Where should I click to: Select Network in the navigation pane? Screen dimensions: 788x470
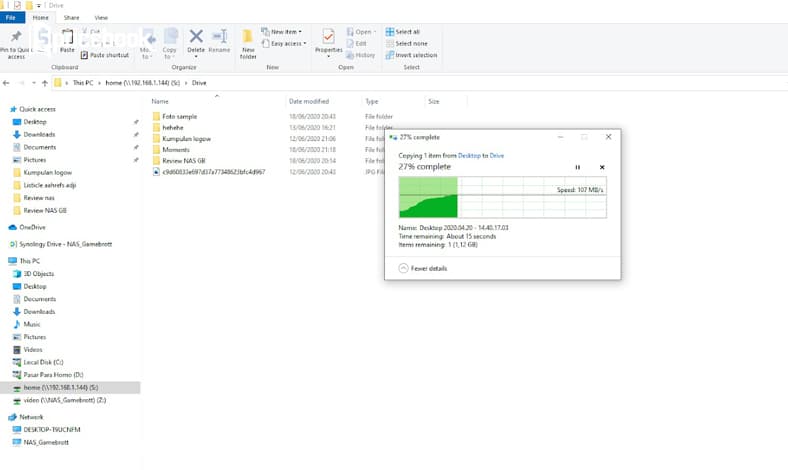point(31,417)
